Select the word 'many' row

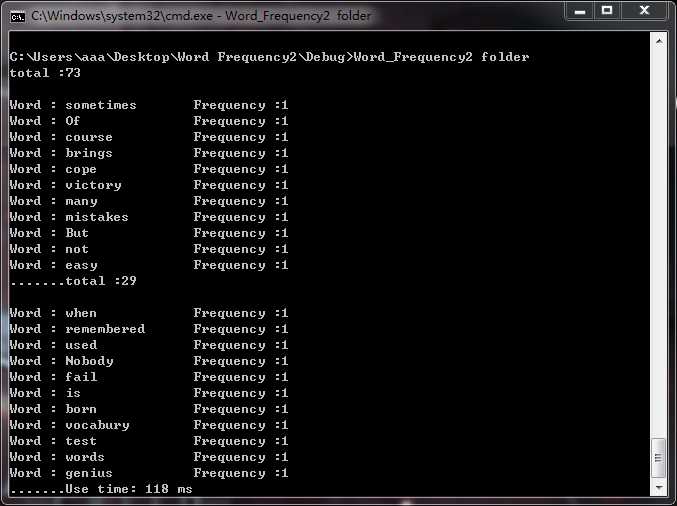pyautogui.click(x=149, y=201)
